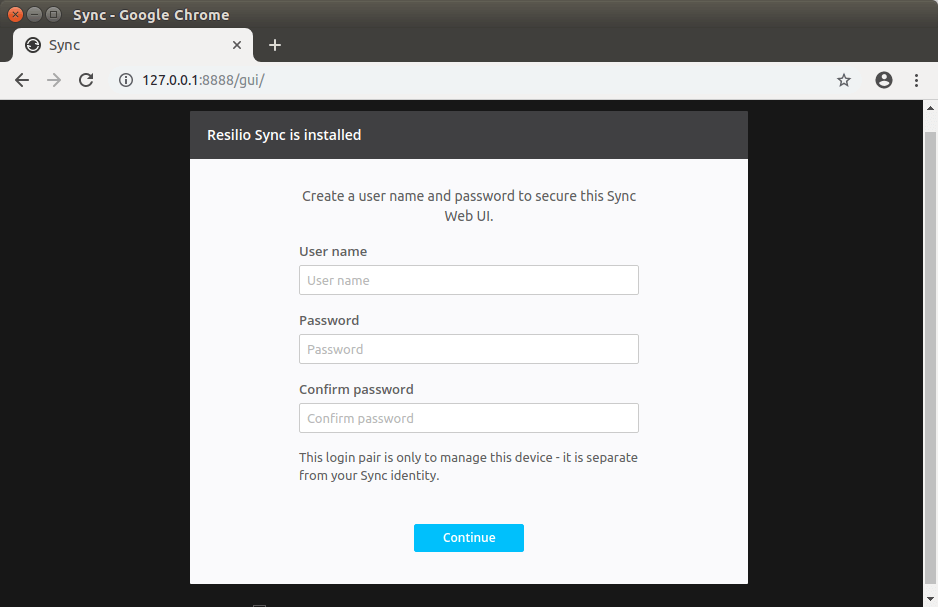Close the Chrome window
This screenshot has height=607, width=938.
(15, 14)
